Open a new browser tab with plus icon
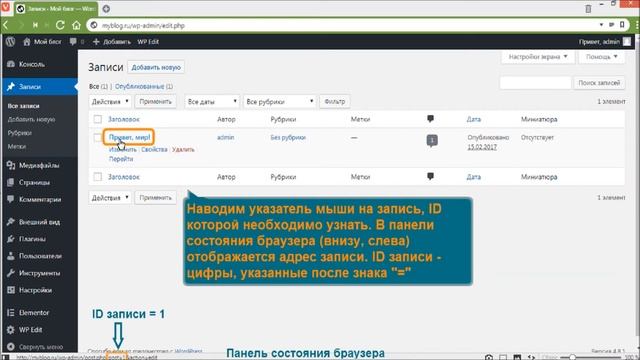 tap(106, 9)
